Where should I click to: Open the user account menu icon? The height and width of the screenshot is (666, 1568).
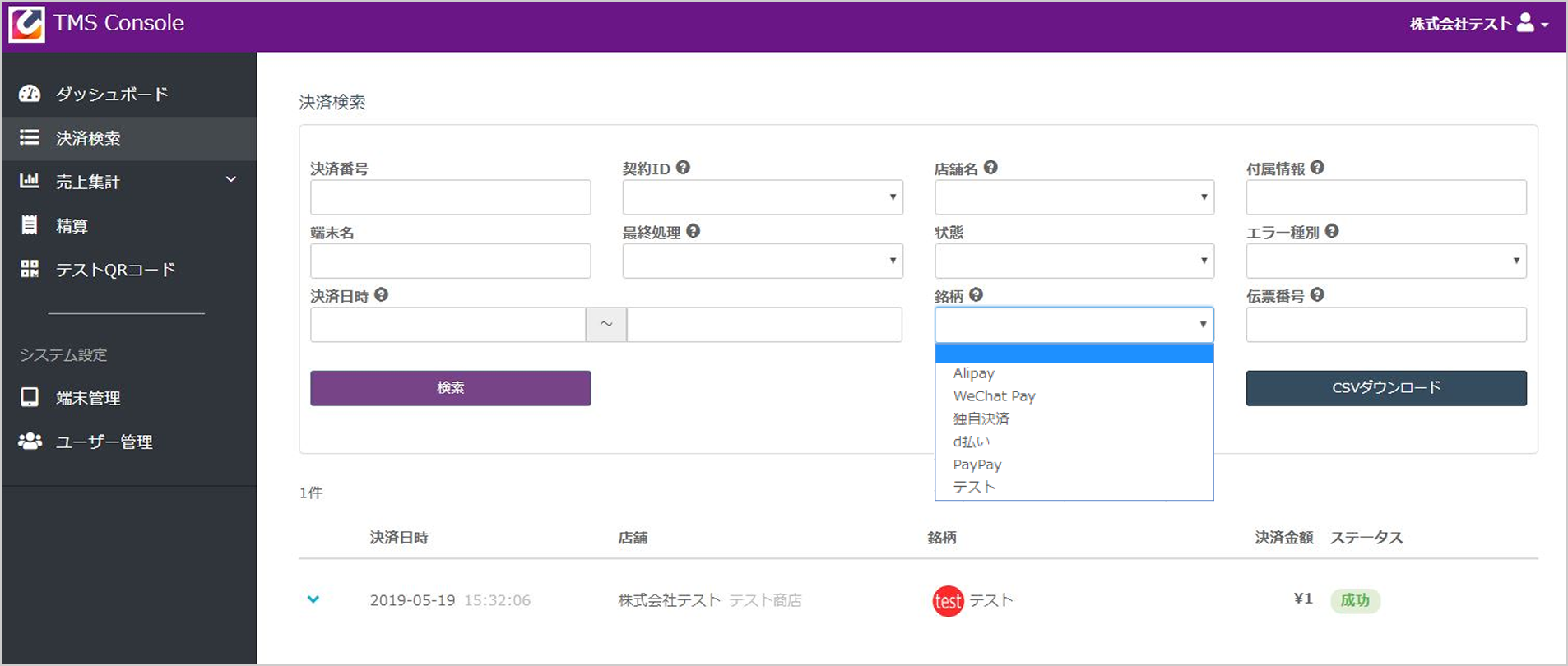[1525, 23]
